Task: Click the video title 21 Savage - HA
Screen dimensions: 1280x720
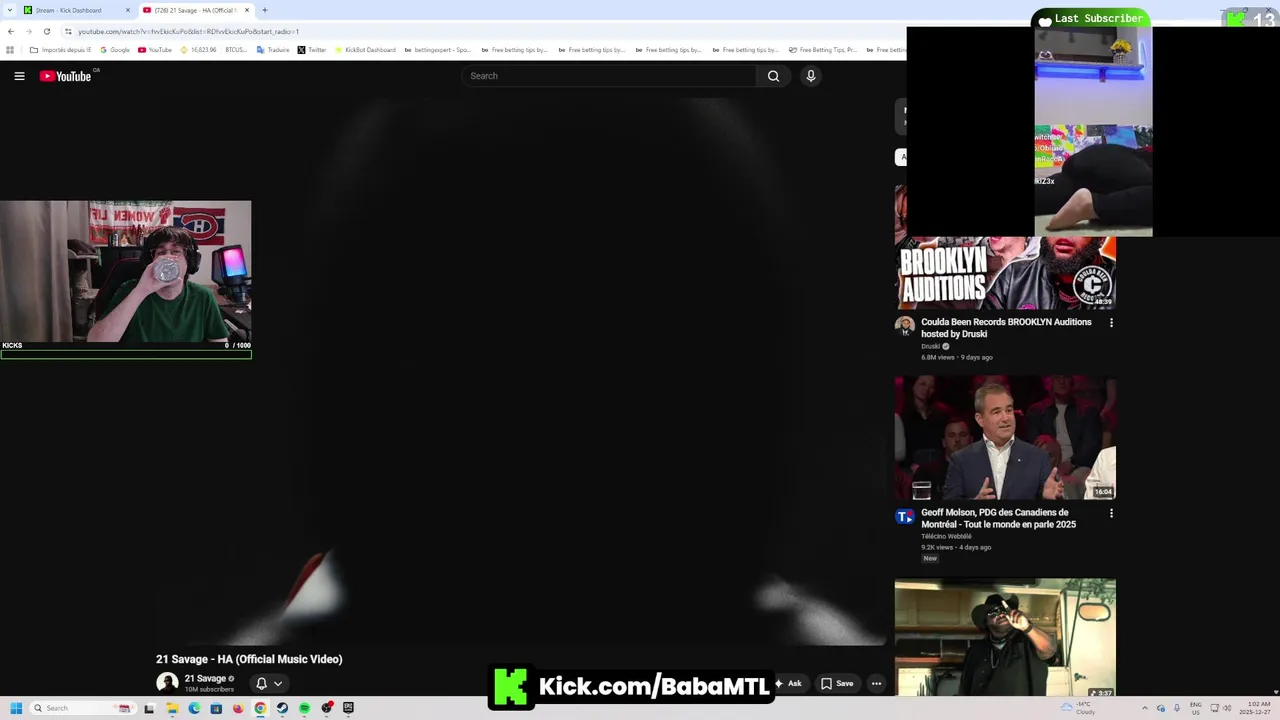Action: (249, 659)
